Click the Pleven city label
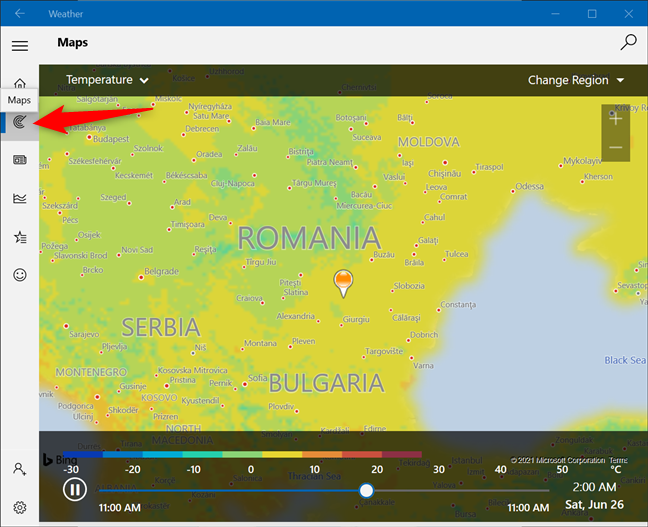The image size is (648, 527). 304,341
